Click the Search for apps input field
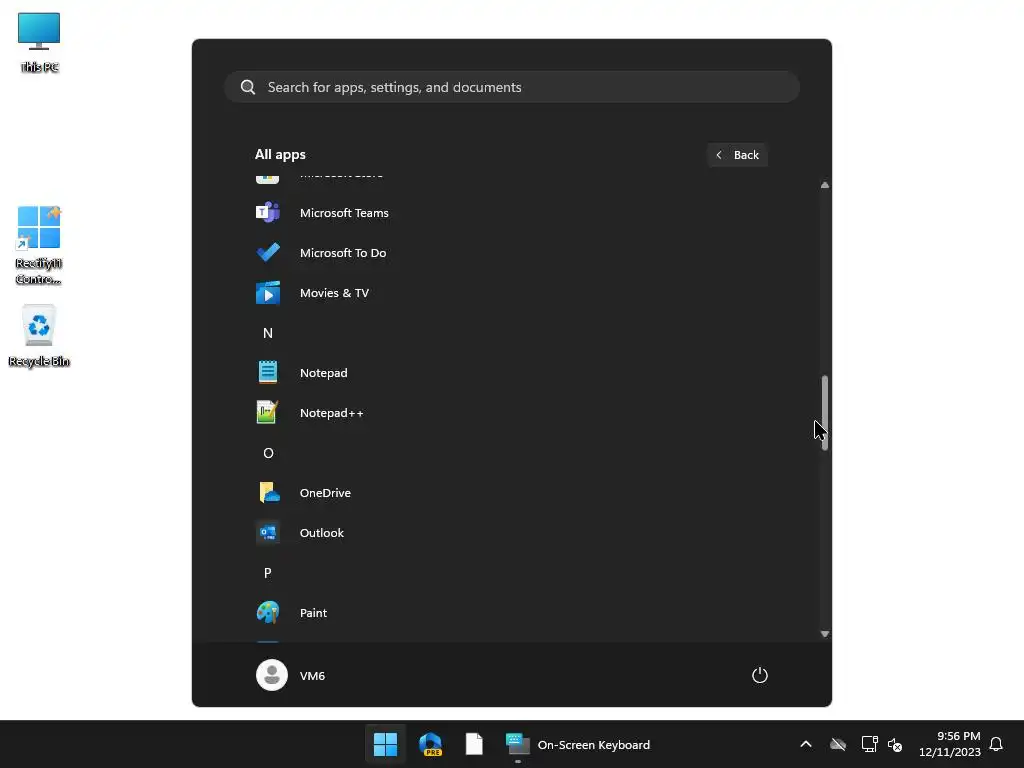Image resolution: width=1024 pixels, height=768 pixels. [512, 87]
